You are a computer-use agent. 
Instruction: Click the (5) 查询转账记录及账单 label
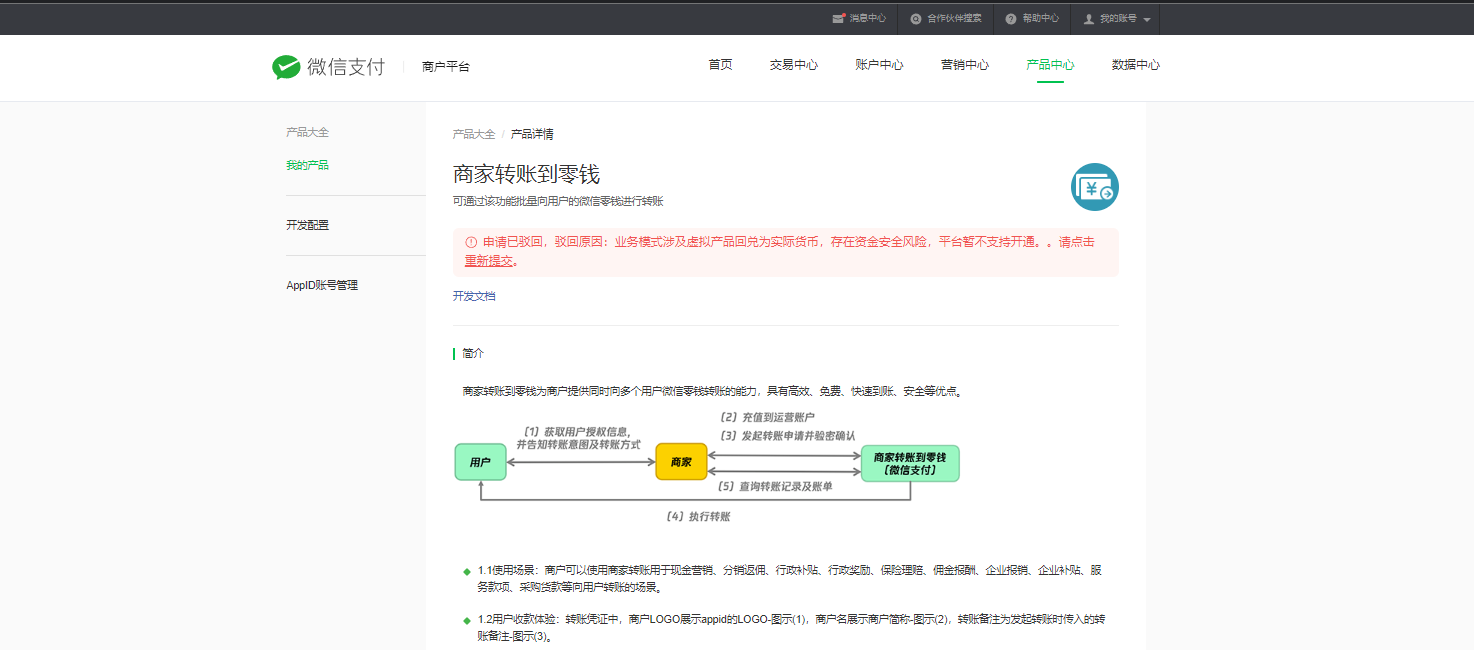click(775, 486)
